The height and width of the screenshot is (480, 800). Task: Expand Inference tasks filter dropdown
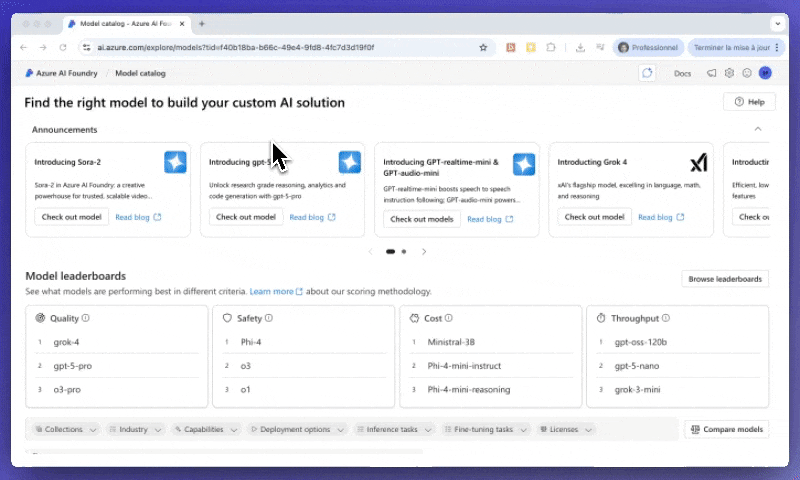[x=394, y=430]
